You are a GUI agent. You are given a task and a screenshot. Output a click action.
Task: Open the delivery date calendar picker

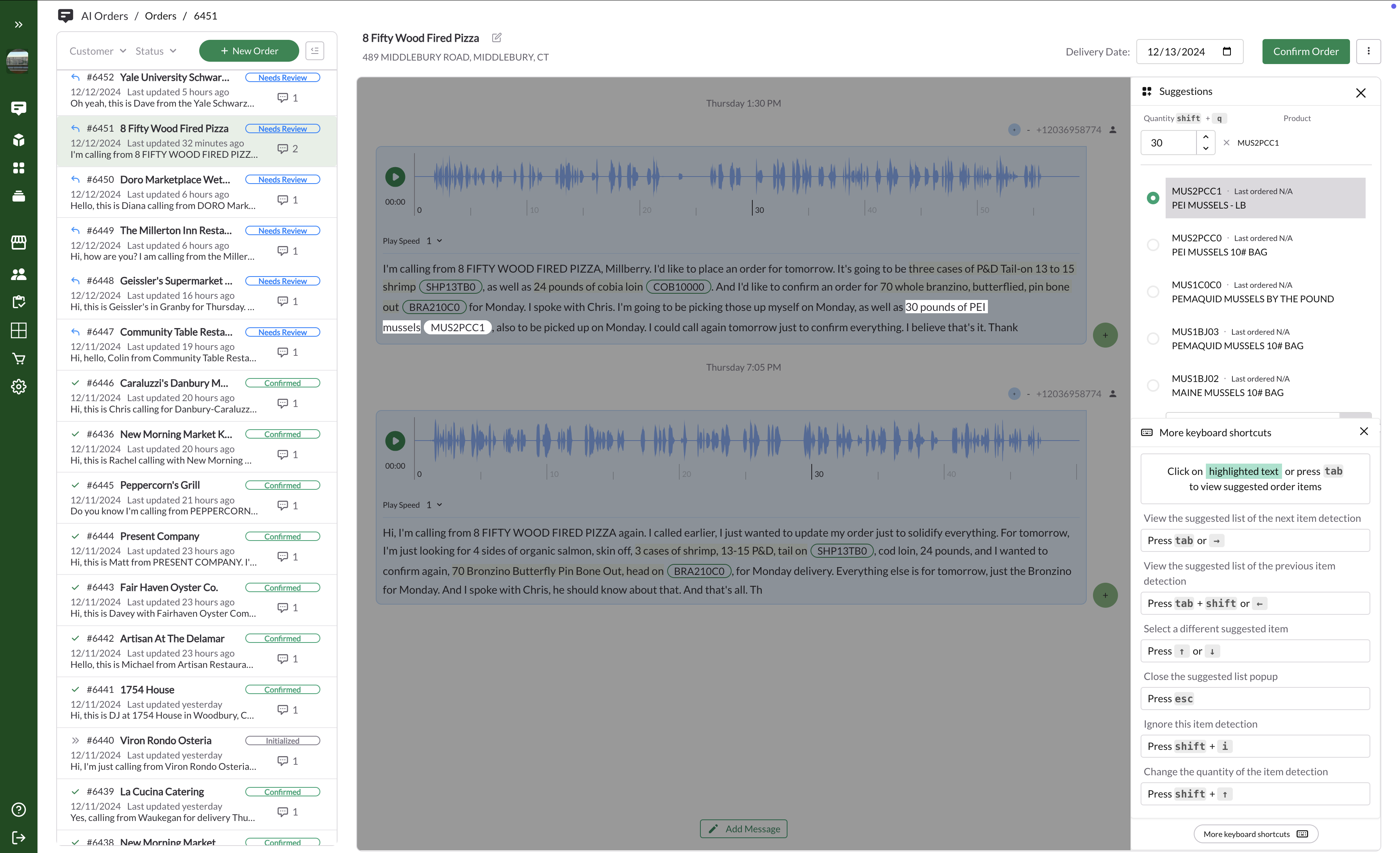click(1227, 51)
